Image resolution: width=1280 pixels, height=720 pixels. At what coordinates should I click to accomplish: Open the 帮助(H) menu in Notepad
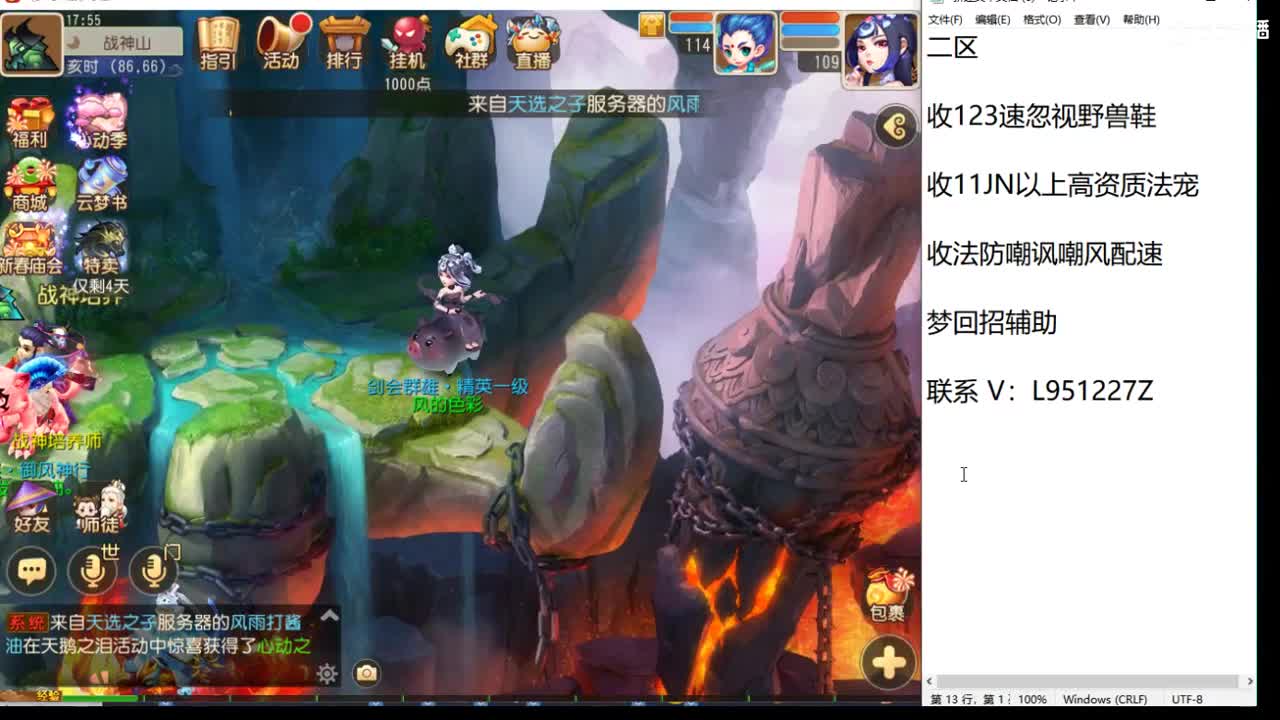pos(1141,20)
